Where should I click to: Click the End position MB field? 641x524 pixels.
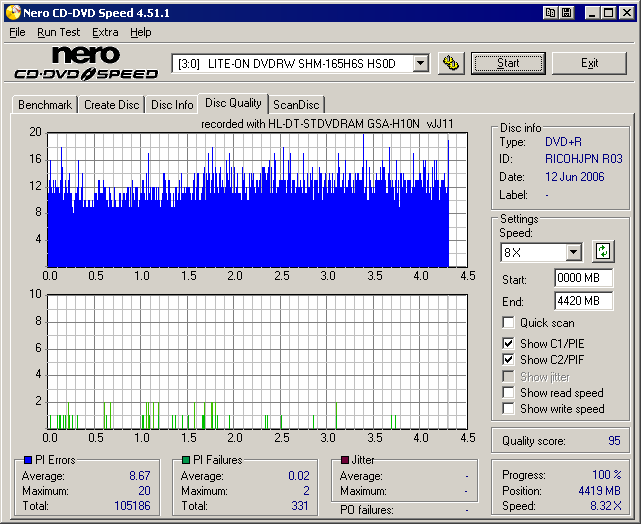tap(583, 301)
